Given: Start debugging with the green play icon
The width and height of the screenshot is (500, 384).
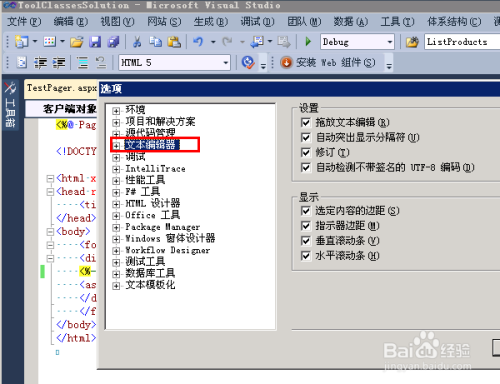Looking at the screenshot, I should pyautogui.click(x=308, y=42).
